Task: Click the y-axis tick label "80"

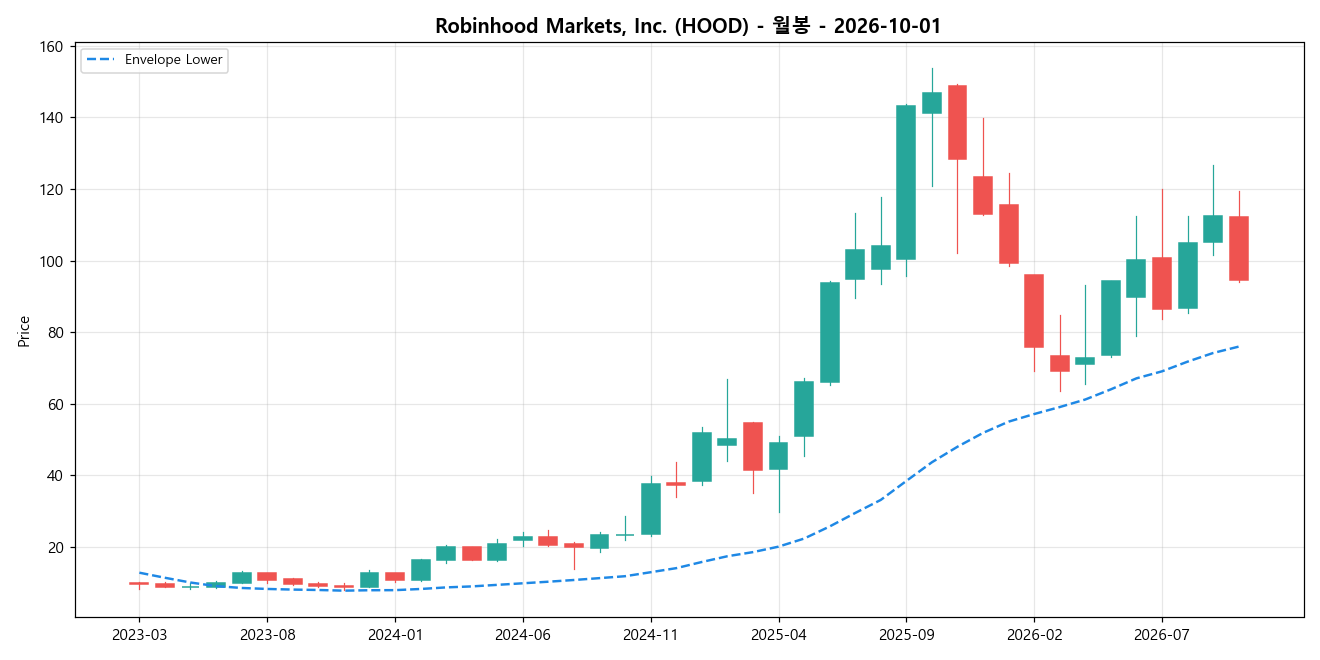Action: coord(56,333)
